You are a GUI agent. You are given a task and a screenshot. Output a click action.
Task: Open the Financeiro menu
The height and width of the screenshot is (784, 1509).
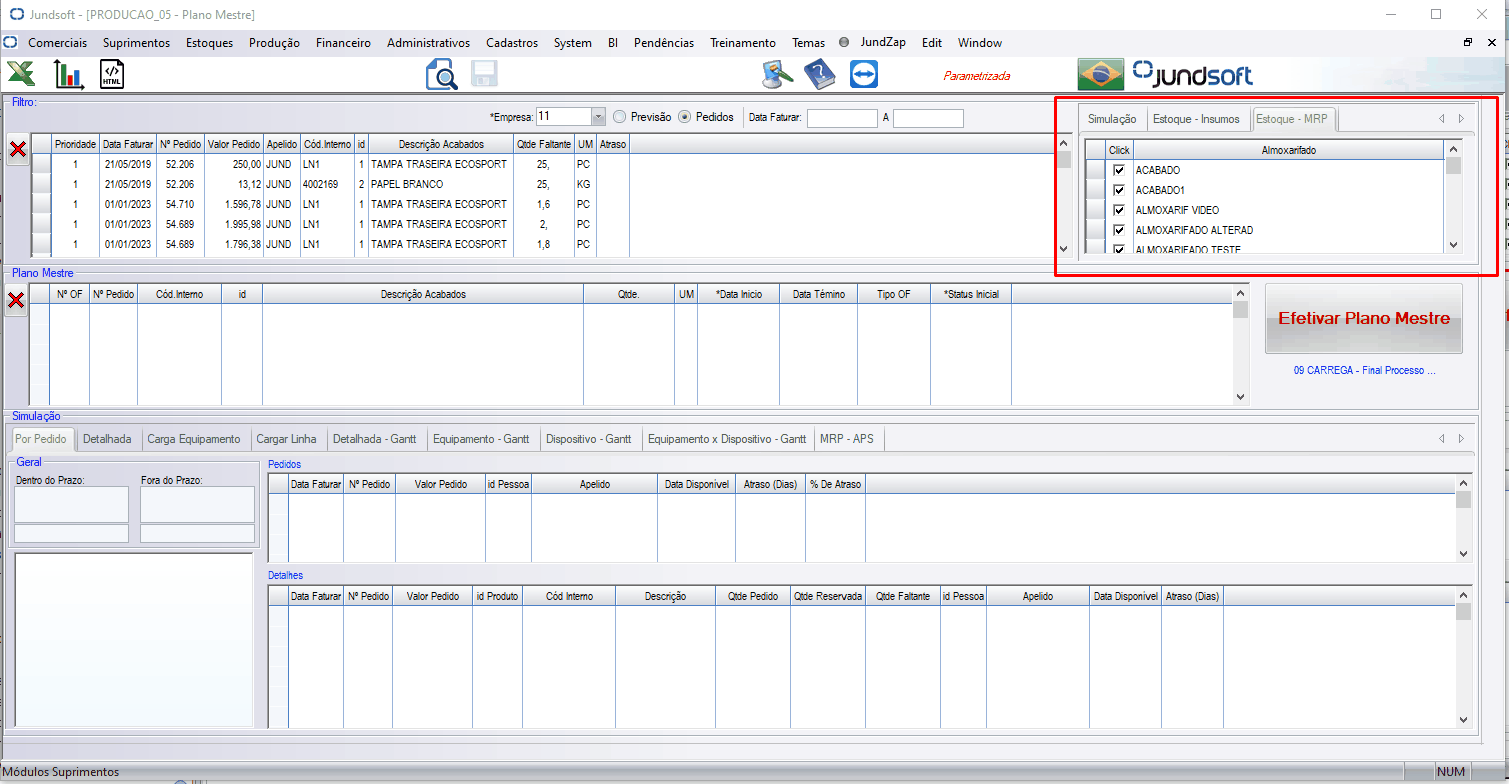[x=343, y=43]
